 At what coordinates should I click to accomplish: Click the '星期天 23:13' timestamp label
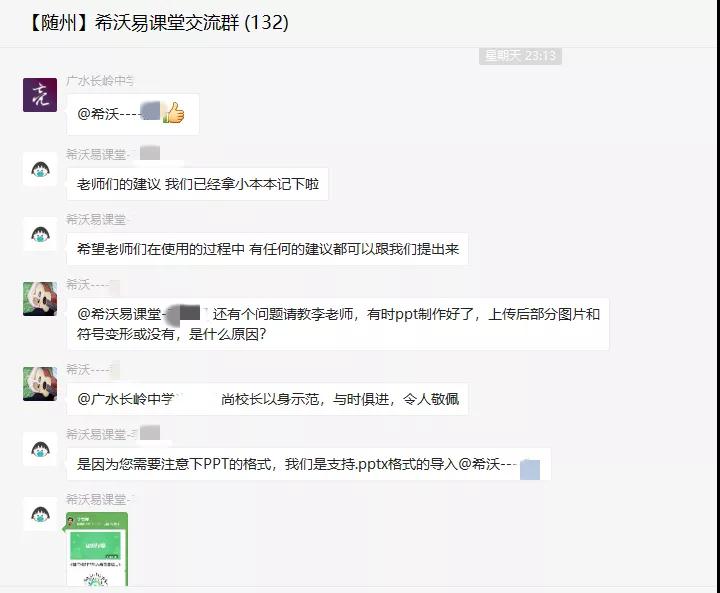point(520,56)
